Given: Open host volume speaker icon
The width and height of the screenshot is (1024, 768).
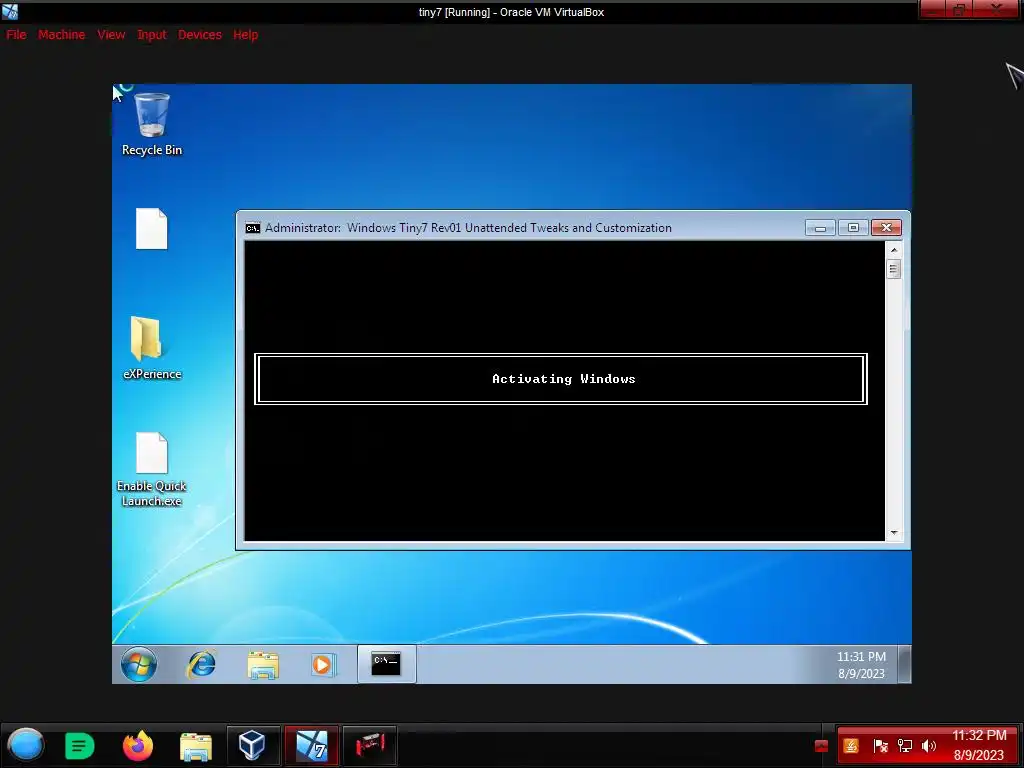Looking at the screenshot, I should [x=929, y=746].
